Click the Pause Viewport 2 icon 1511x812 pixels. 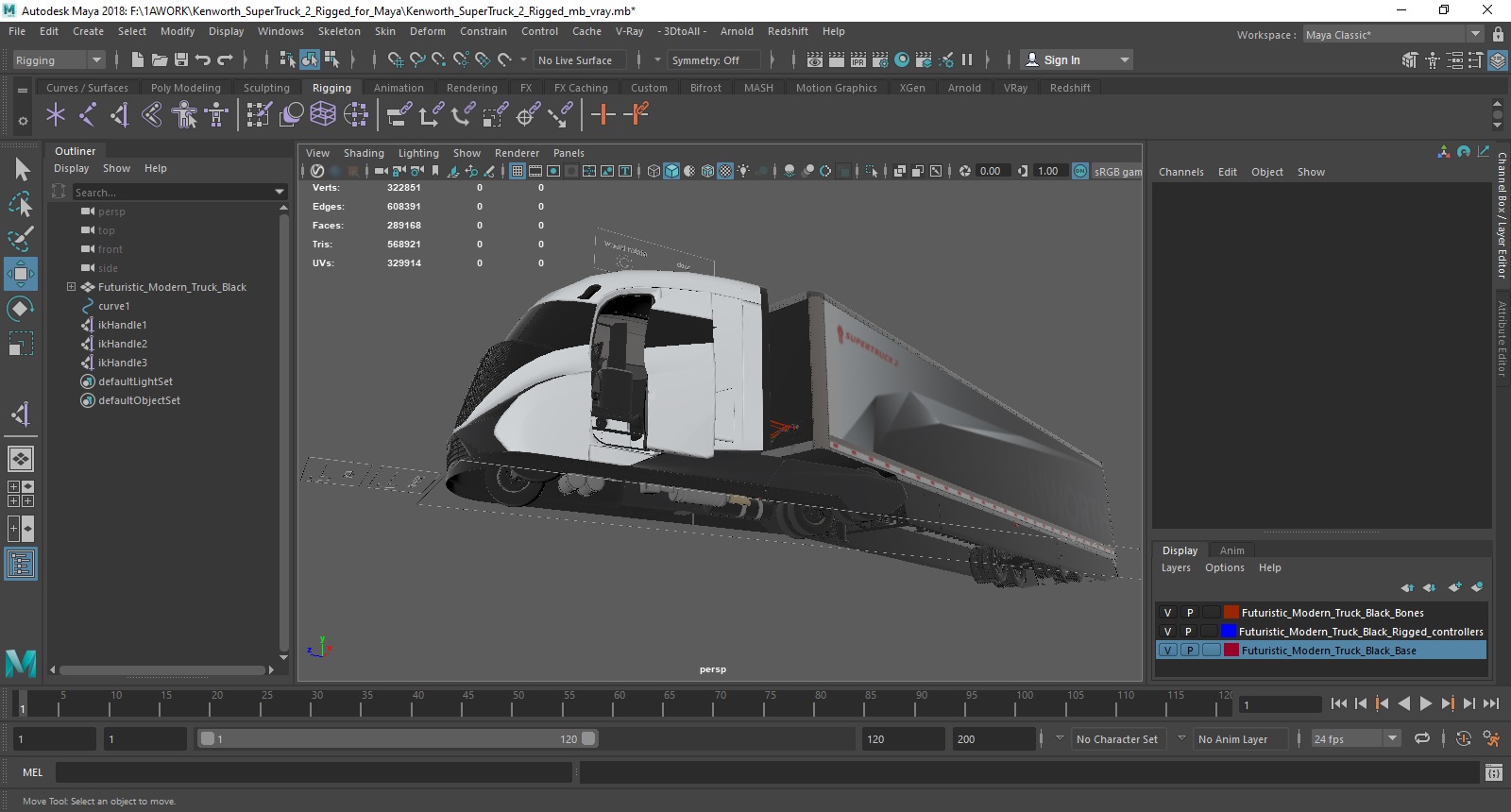(x=967, y=59)
